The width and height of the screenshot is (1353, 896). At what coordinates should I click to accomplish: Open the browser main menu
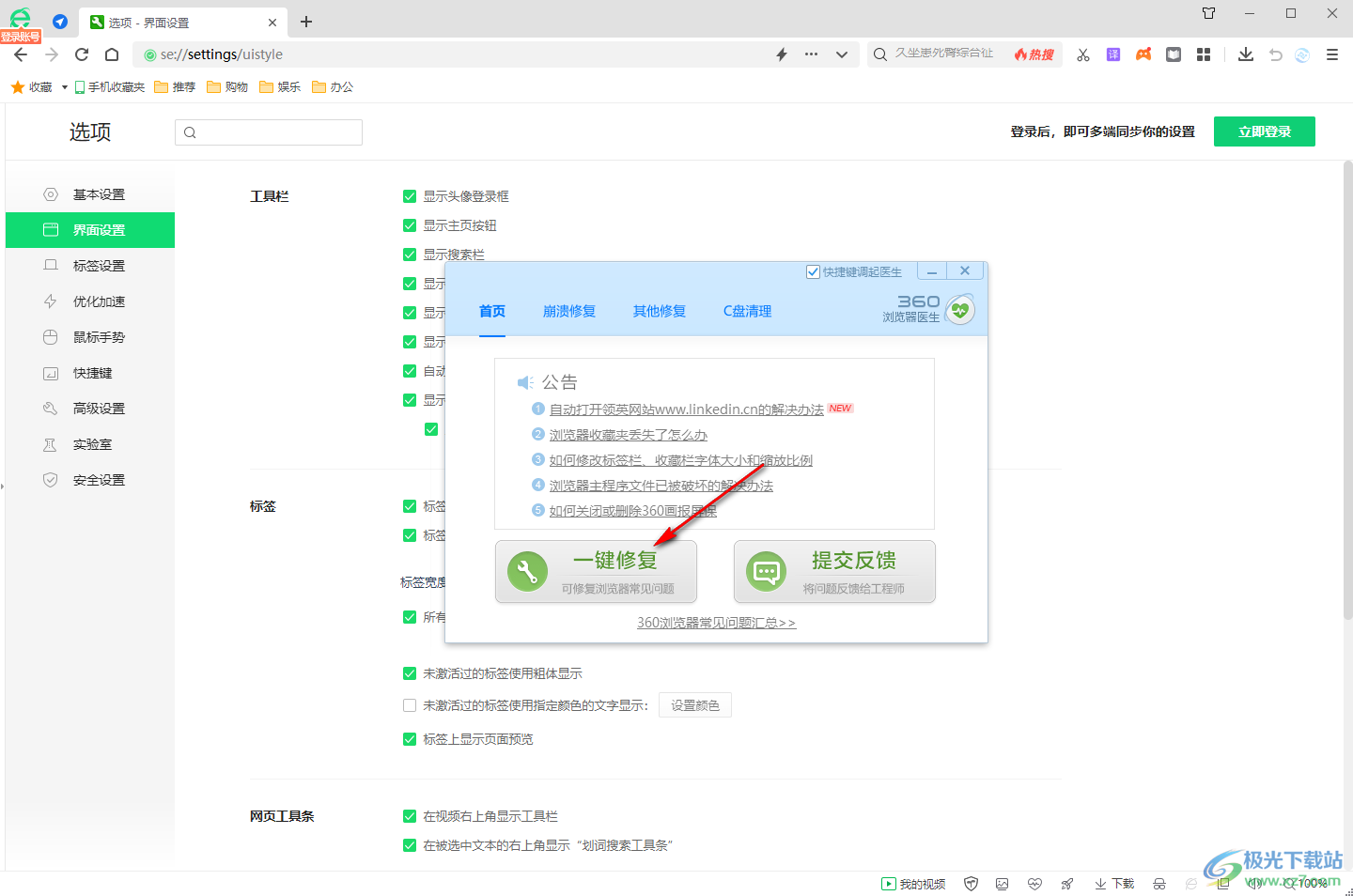click(x=1332, y=54)
